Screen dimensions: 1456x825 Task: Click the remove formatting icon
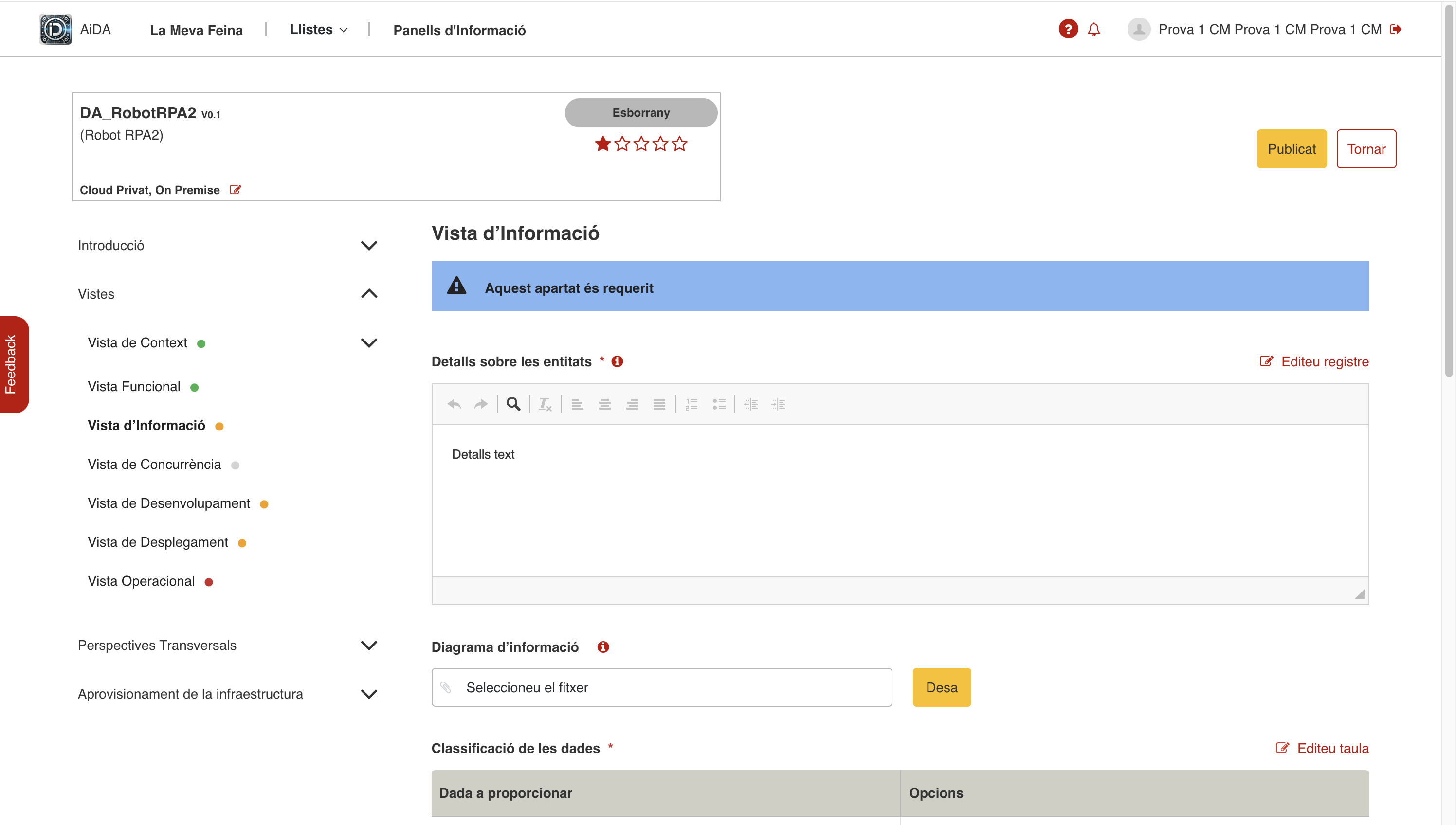point(545,404)
